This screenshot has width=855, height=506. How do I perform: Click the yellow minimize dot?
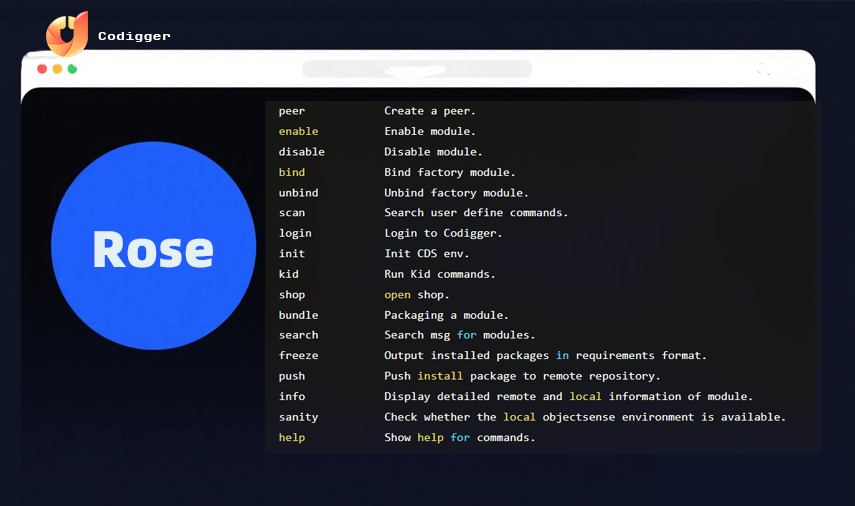click(x=57, y=69)
